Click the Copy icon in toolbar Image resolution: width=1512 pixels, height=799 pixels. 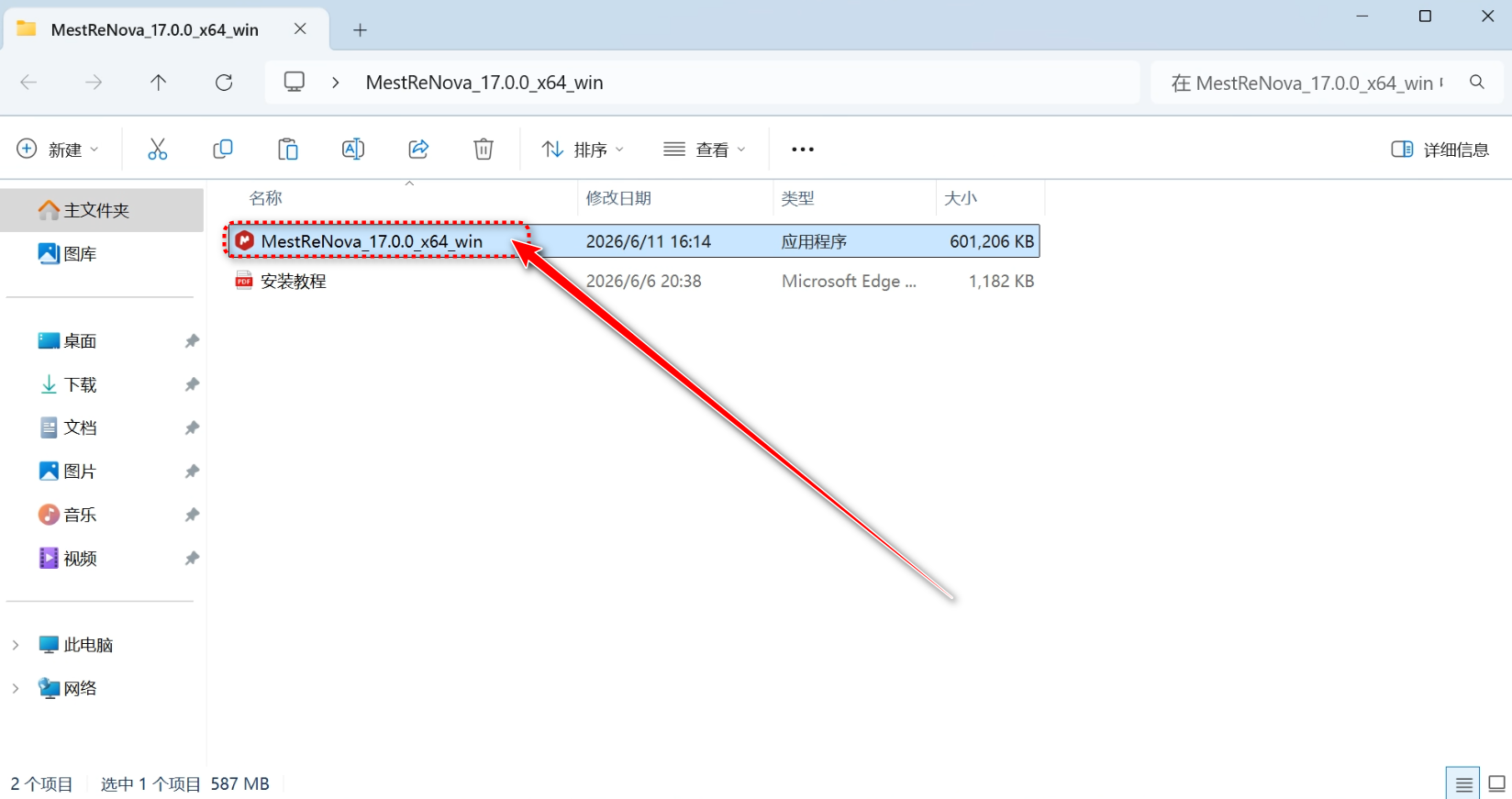point(223,150)
